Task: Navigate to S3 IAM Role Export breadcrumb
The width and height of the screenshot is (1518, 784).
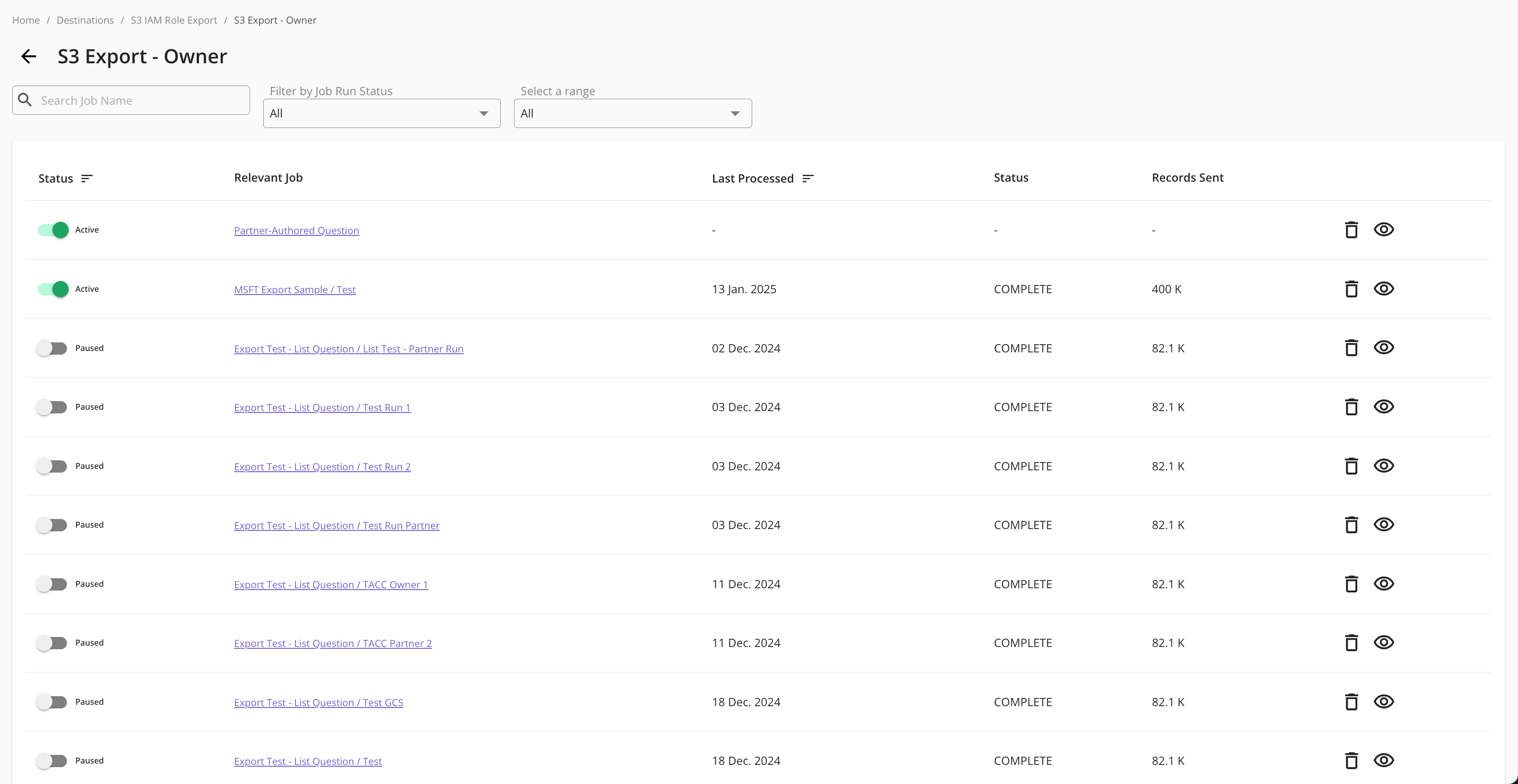Action: point(173,20)
